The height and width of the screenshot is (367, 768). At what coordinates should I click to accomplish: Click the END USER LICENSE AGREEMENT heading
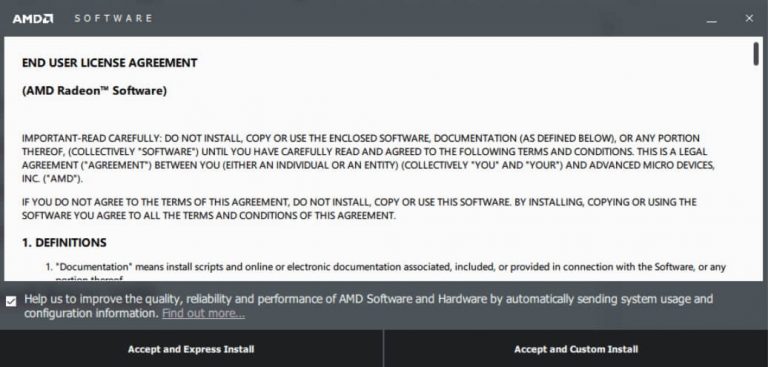pos(110,63)
